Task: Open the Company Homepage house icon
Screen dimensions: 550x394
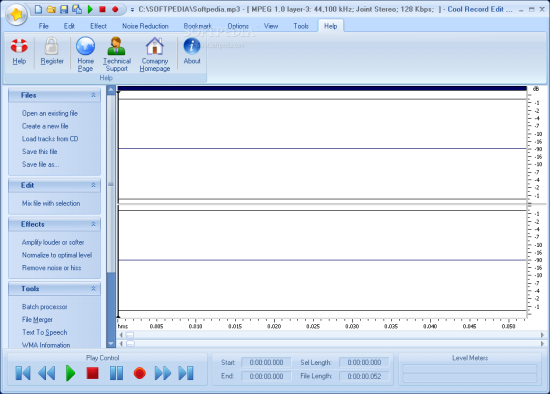Action: click(x=155, y=46)
